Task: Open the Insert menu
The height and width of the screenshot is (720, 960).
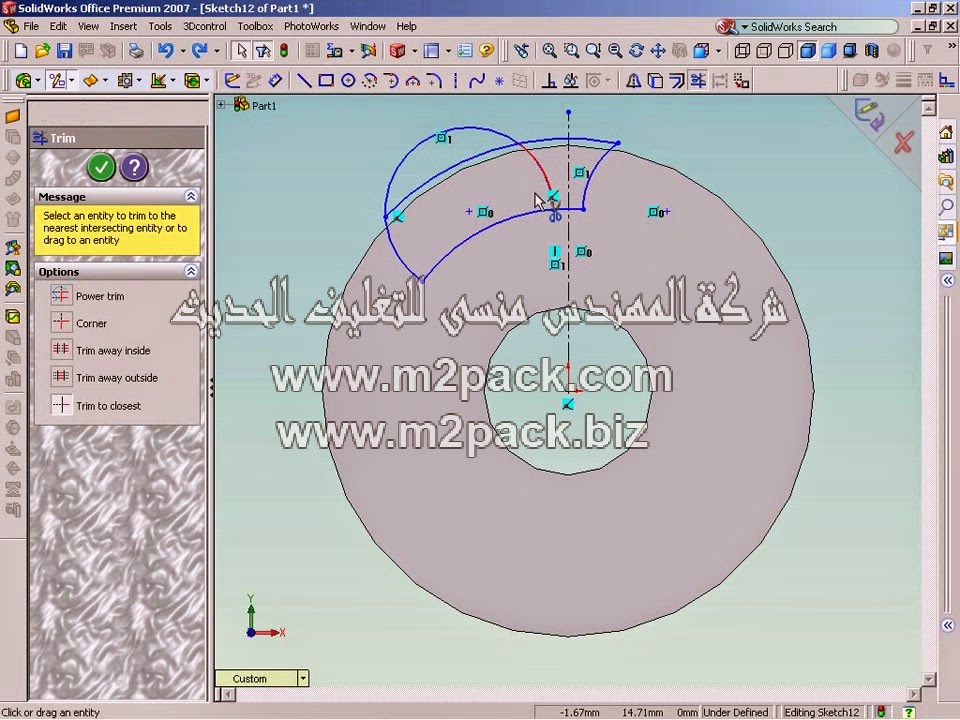Action: click(123, 26)
